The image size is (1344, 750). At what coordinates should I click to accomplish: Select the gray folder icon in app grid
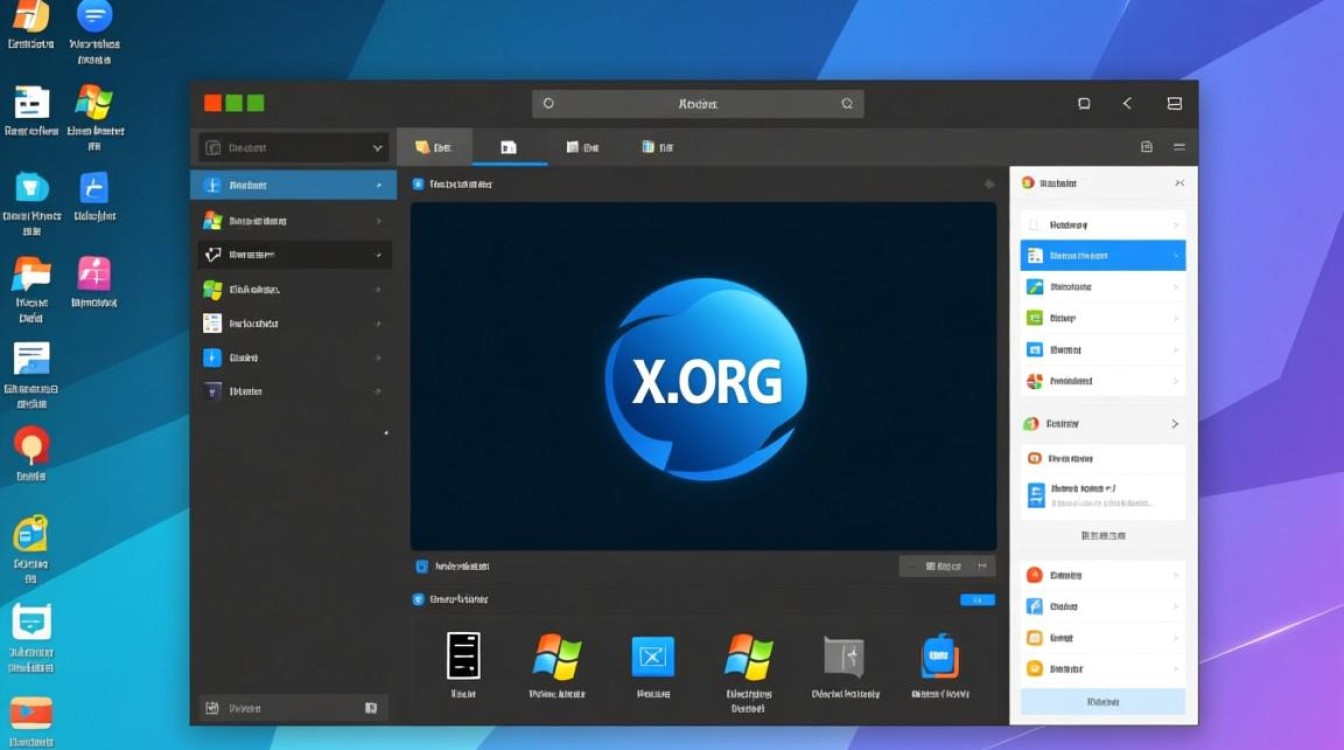click(x=842, y=657)
